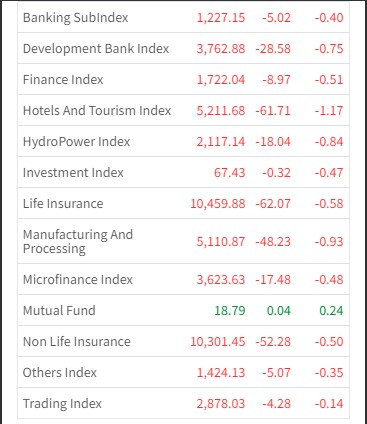Click Trading Index percent change -0.14
This screenshot has height=424, width=367.
click(329, 404)
